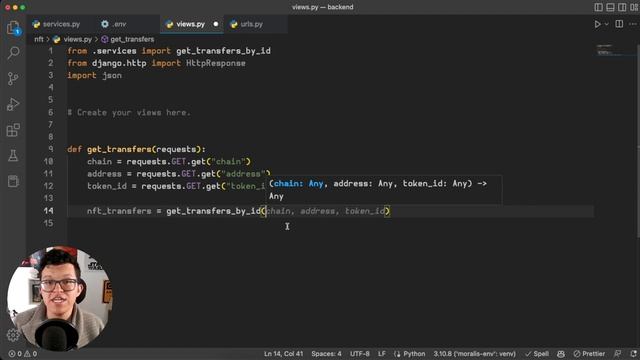Toggle bottom panel layout icon
Screen dimensions: 640x360
click(x=610, y=7)
